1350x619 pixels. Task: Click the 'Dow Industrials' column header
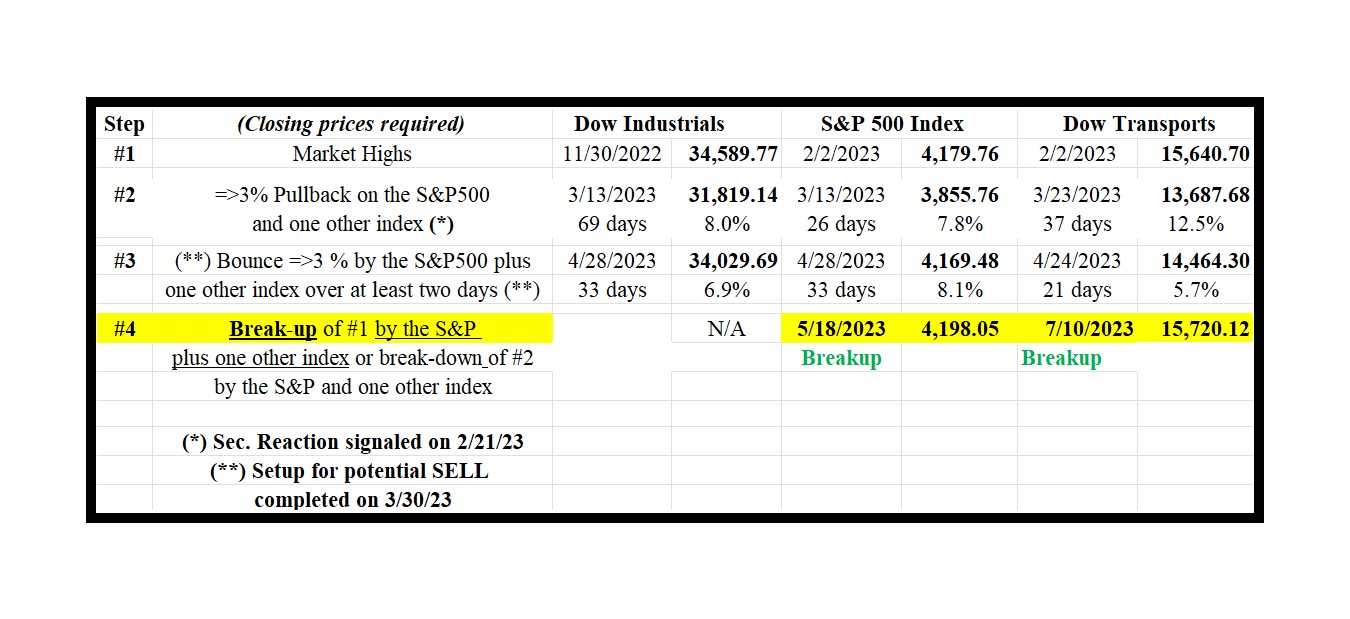[649, 125]
